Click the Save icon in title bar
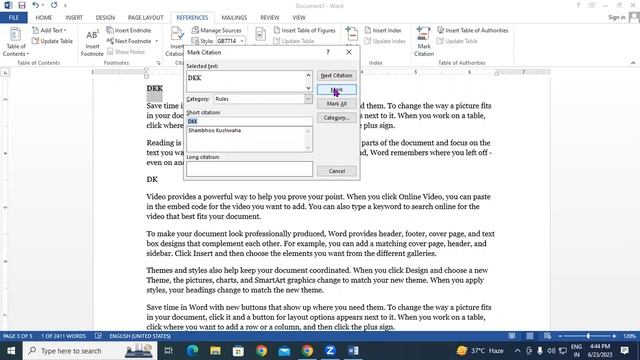640x360 pixels. pos(22,5)
